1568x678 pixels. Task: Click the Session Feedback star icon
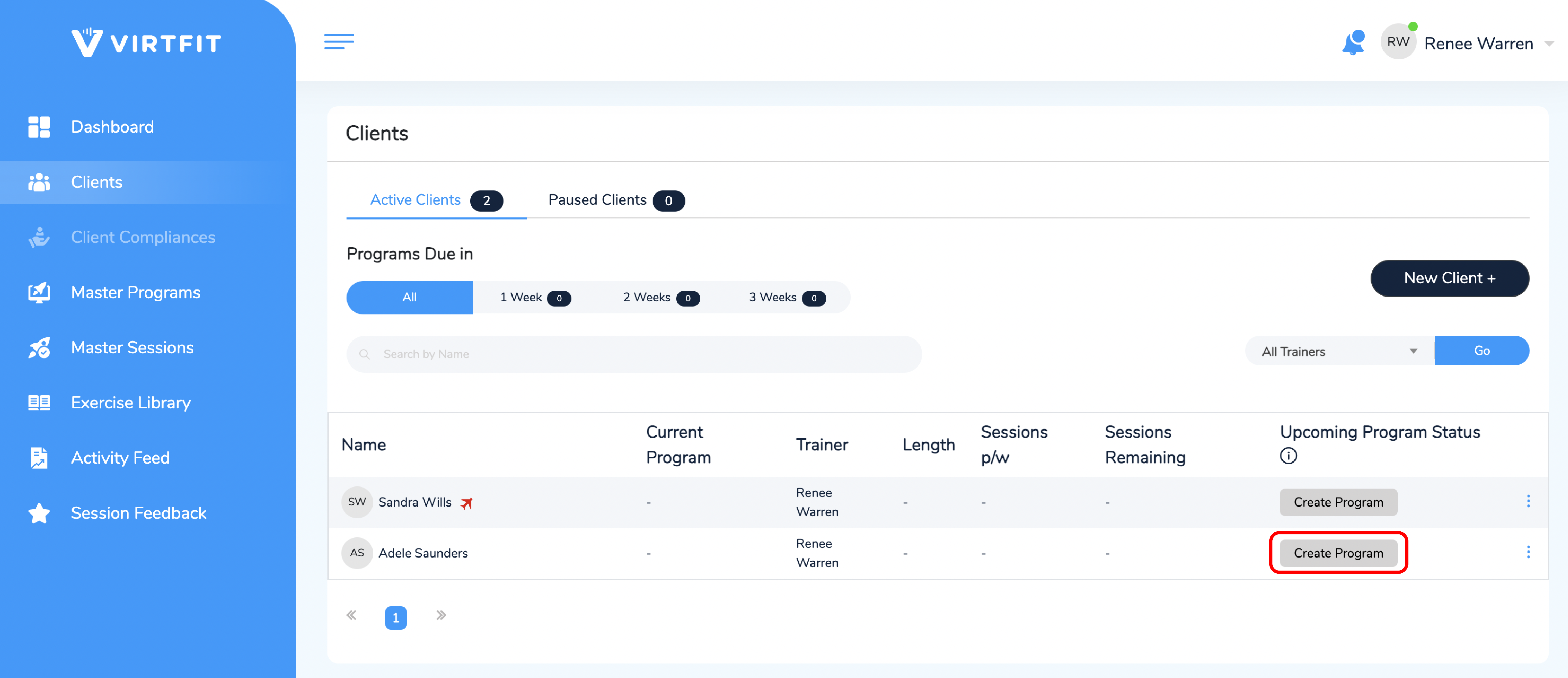click(39, 513)
